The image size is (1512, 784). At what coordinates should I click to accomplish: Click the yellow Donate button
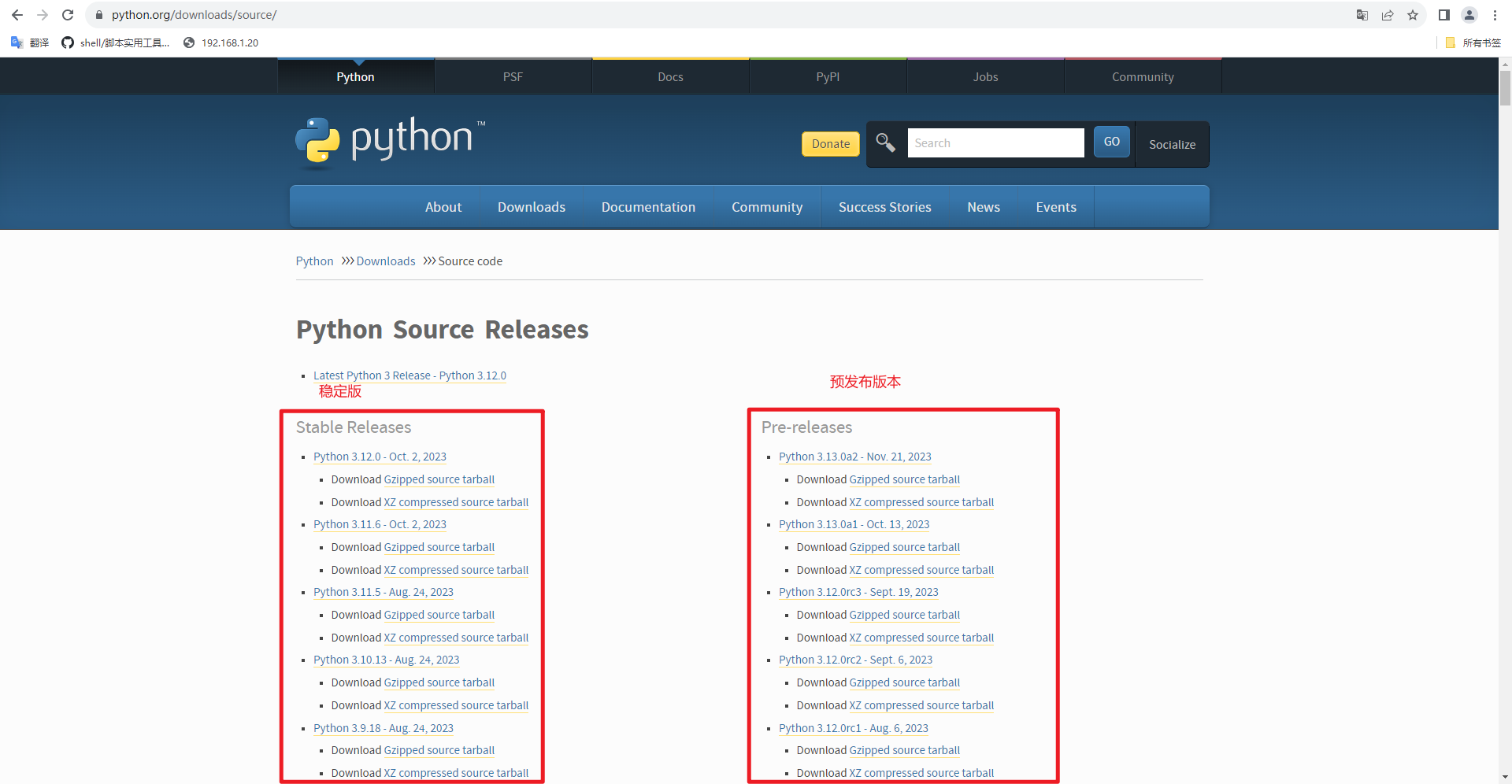click(831, 143)
